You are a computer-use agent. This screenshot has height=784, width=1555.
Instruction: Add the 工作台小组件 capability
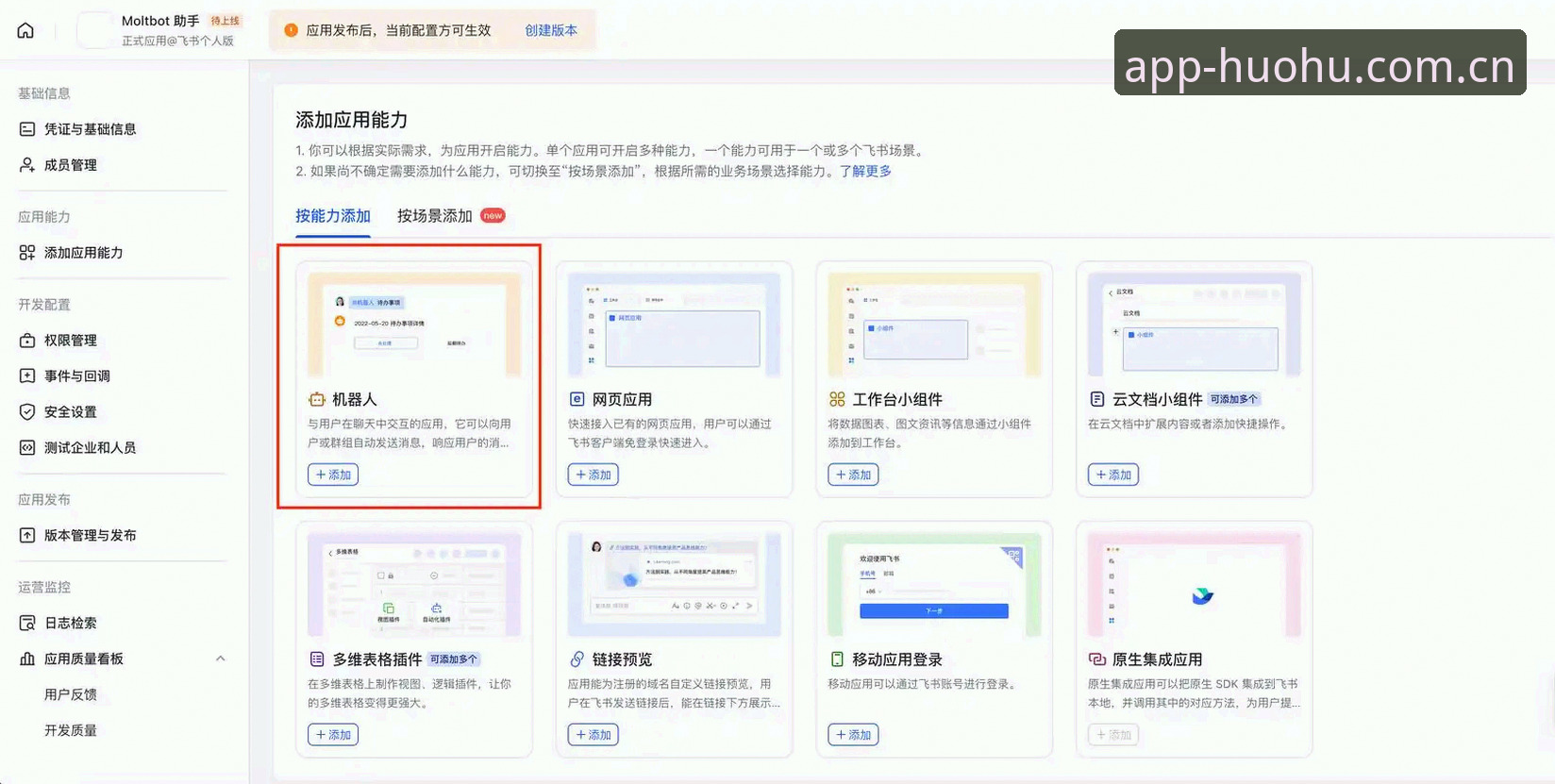[853, 475]
